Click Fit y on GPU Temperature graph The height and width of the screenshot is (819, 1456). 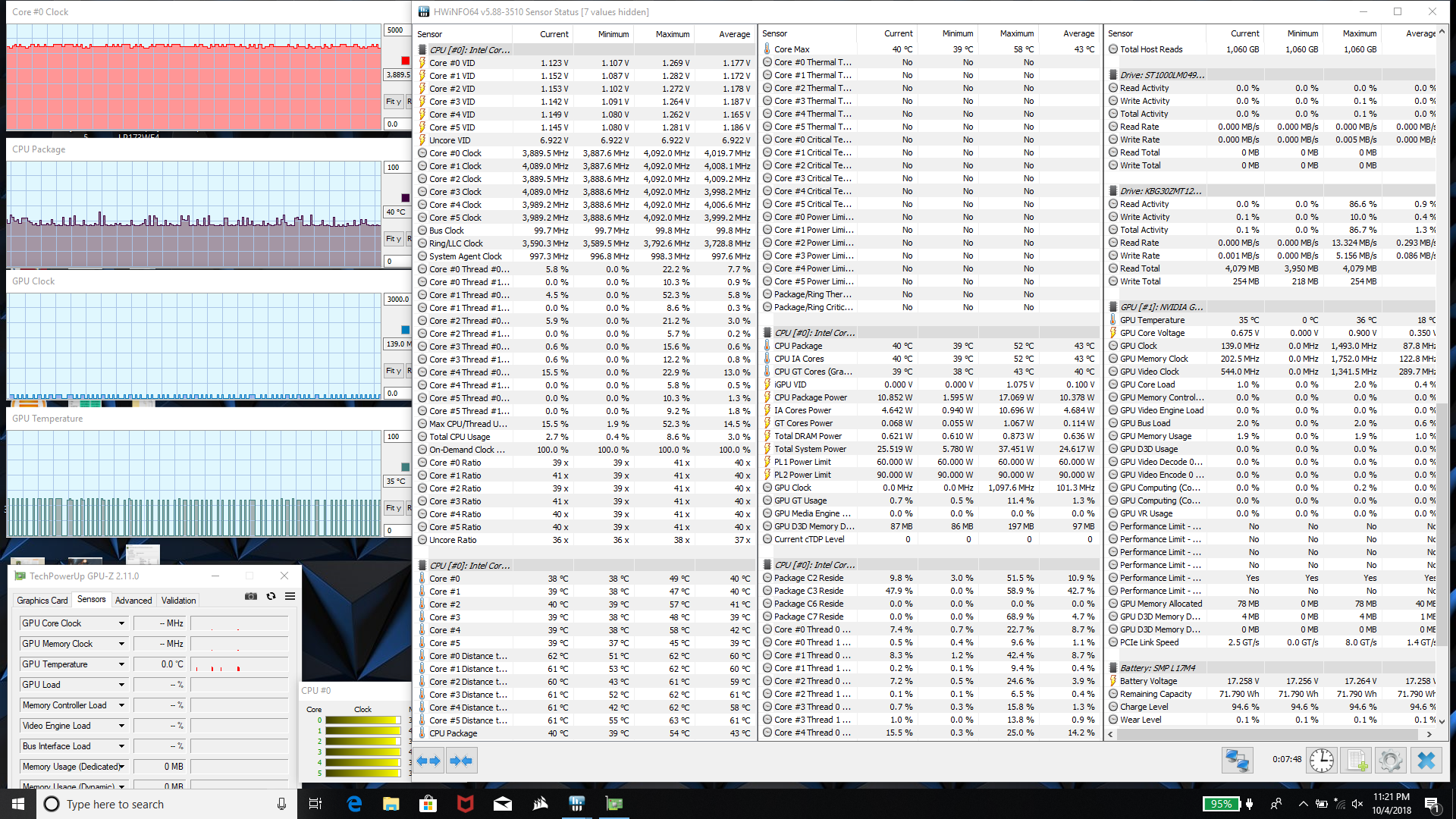(x=393, y=508)
